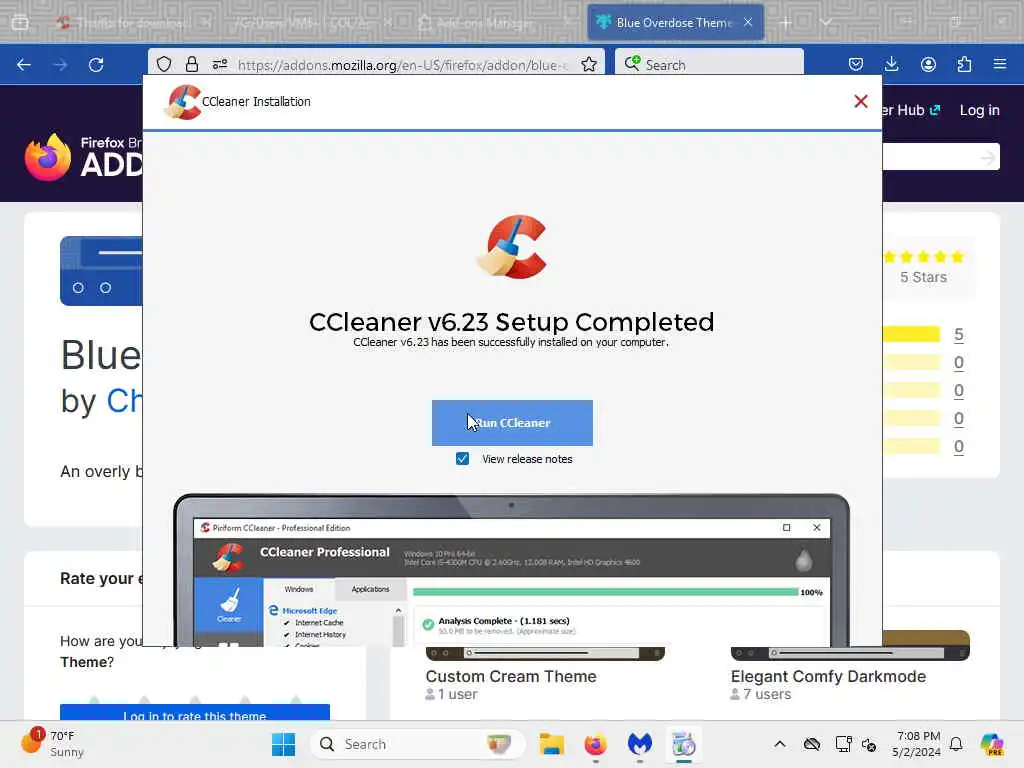The width and height of the screenshot is (1024, 768).
Task: Click the Firefox Add-ons logo
Action: (83, 157)
